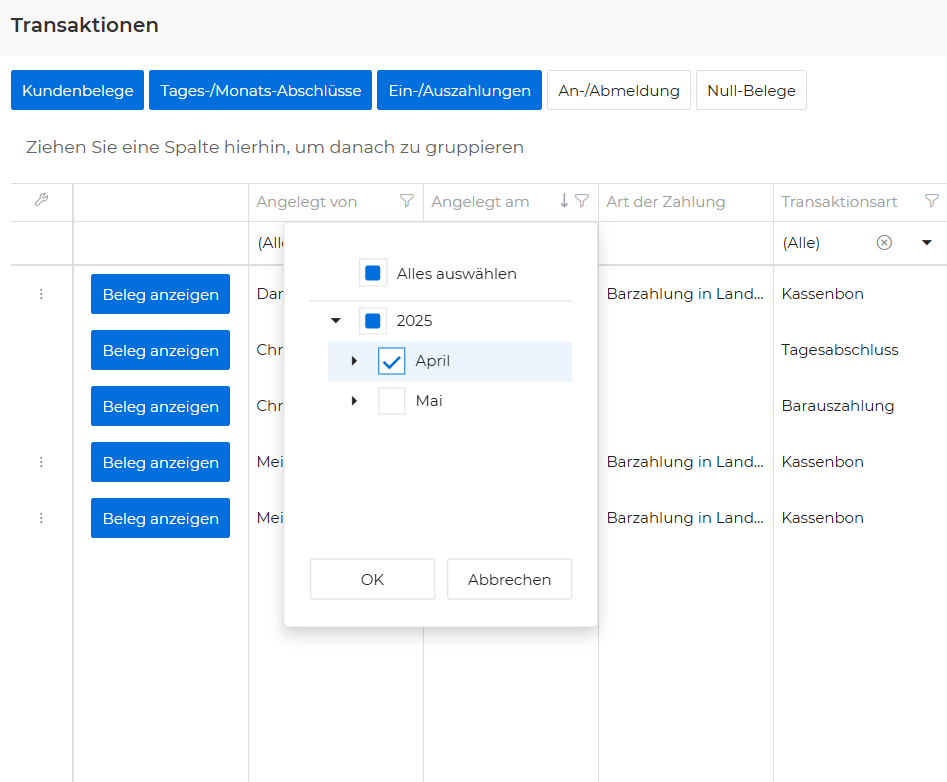Open filter icon on Angelegt von column

click(407, 200)
